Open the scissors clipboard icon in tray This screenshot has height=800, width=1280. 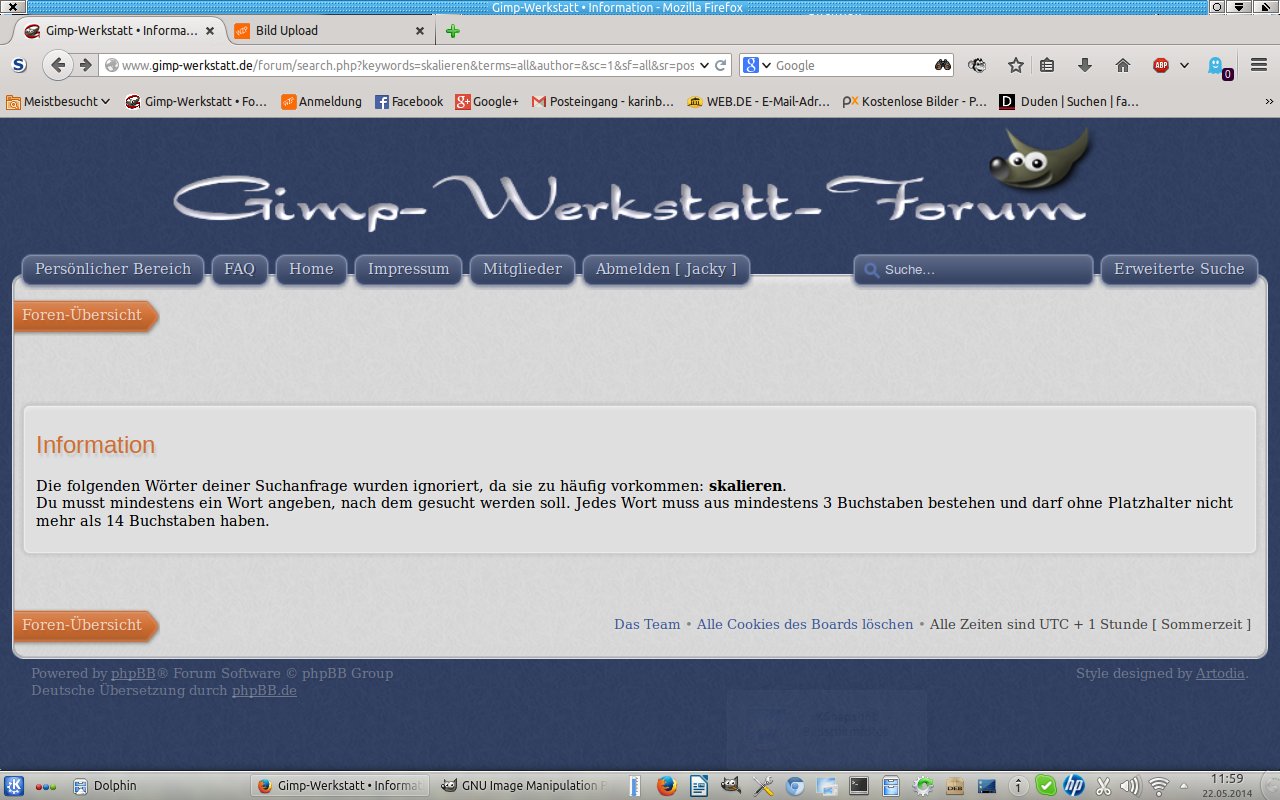pos(1104,786)
